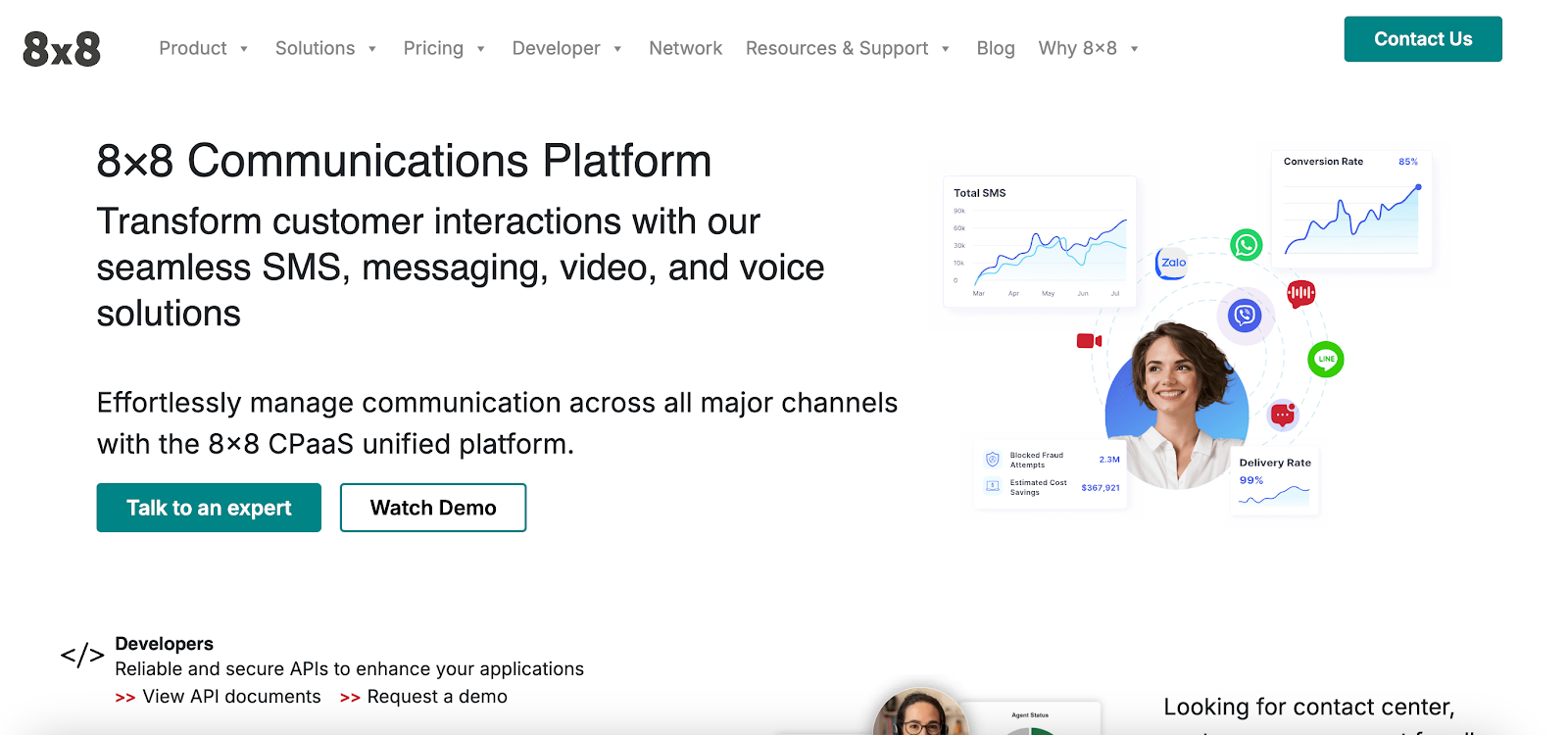The width and height of the screenshot is (1568, 735).
Task: Click the Blocked Fraud Attempts shield icon
Action: [x=992, y=459]
